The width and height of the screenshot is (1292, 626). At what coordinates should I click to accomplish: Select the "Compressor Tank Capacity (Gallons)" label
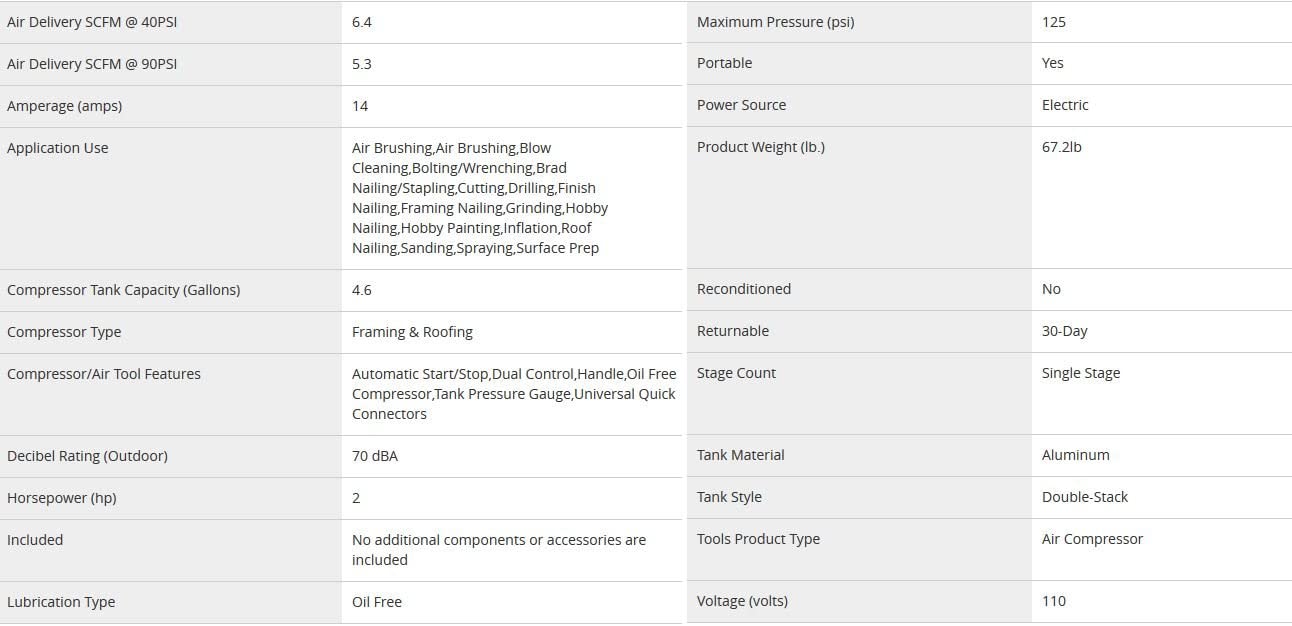tap(123, 290)
